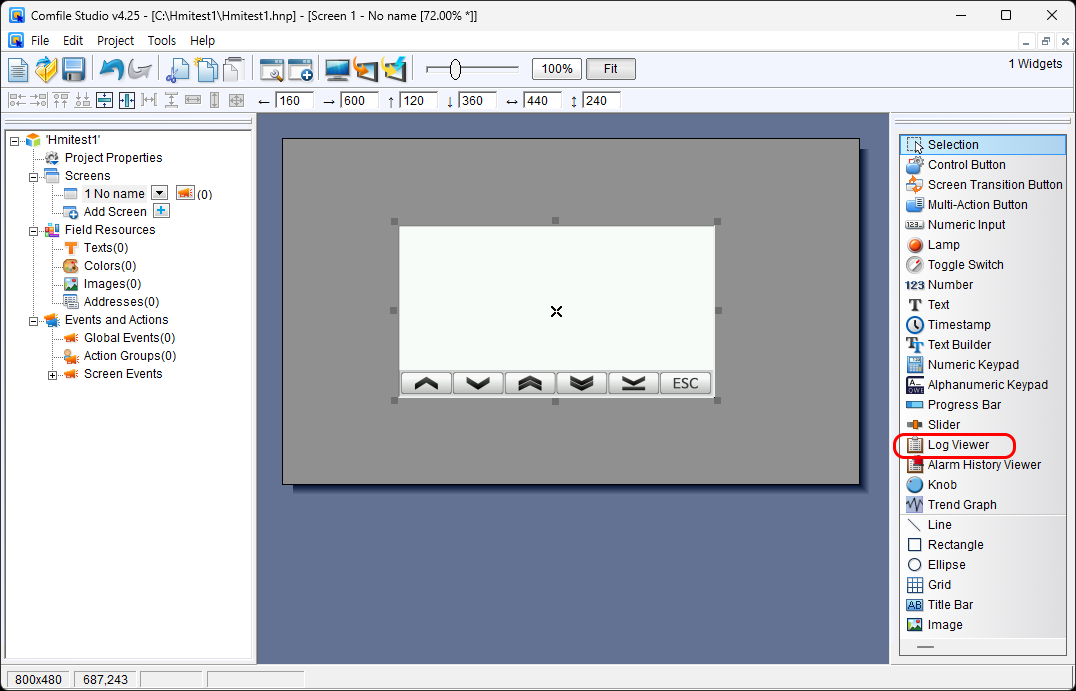Click the Cut scissors icon in the toolbar
1076x691 pixels.
pyautogui.click(x=178, y=69)
